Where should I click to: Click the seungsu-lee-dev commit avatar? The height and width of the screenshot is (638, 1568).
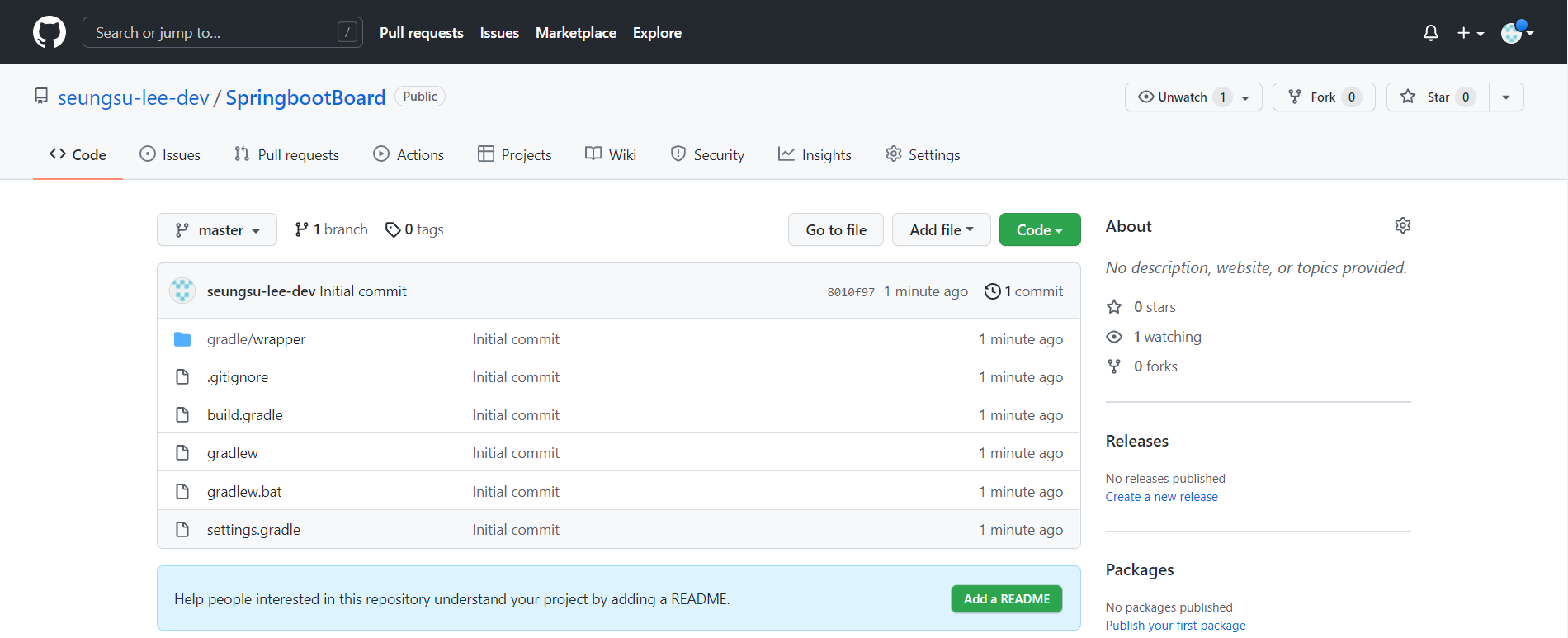click(182, 291)
